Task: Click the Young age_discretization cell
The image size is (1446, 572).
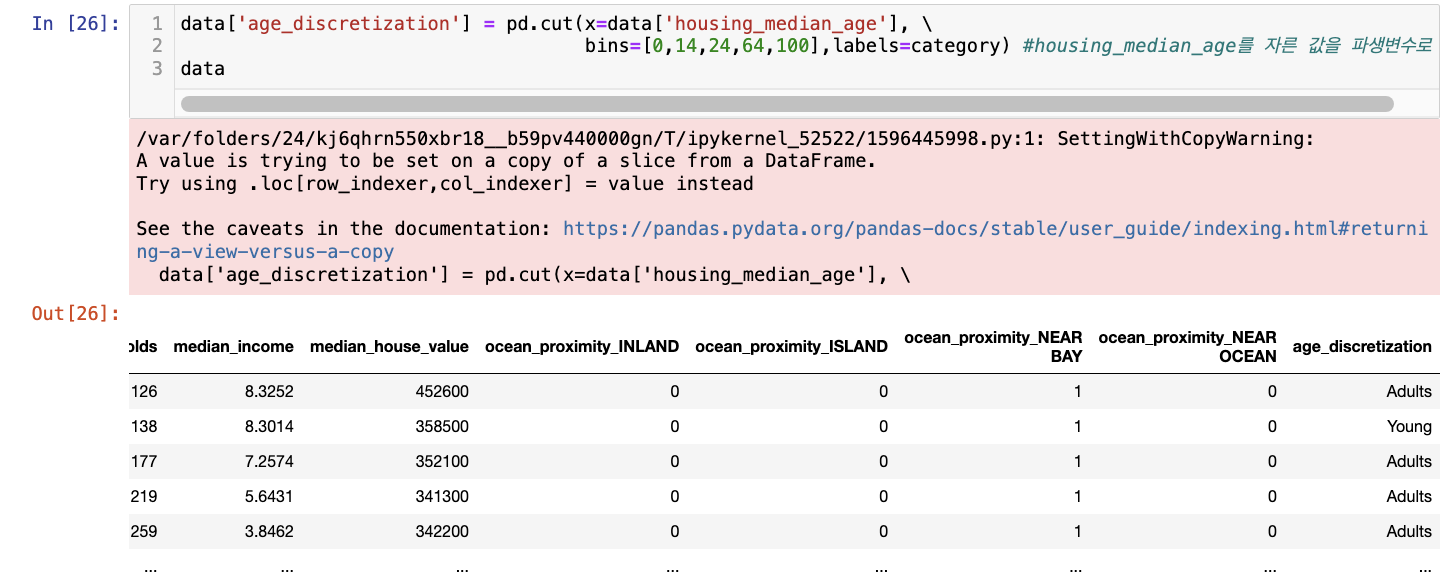Action: pyautogui.click(x=1409, y=427)
